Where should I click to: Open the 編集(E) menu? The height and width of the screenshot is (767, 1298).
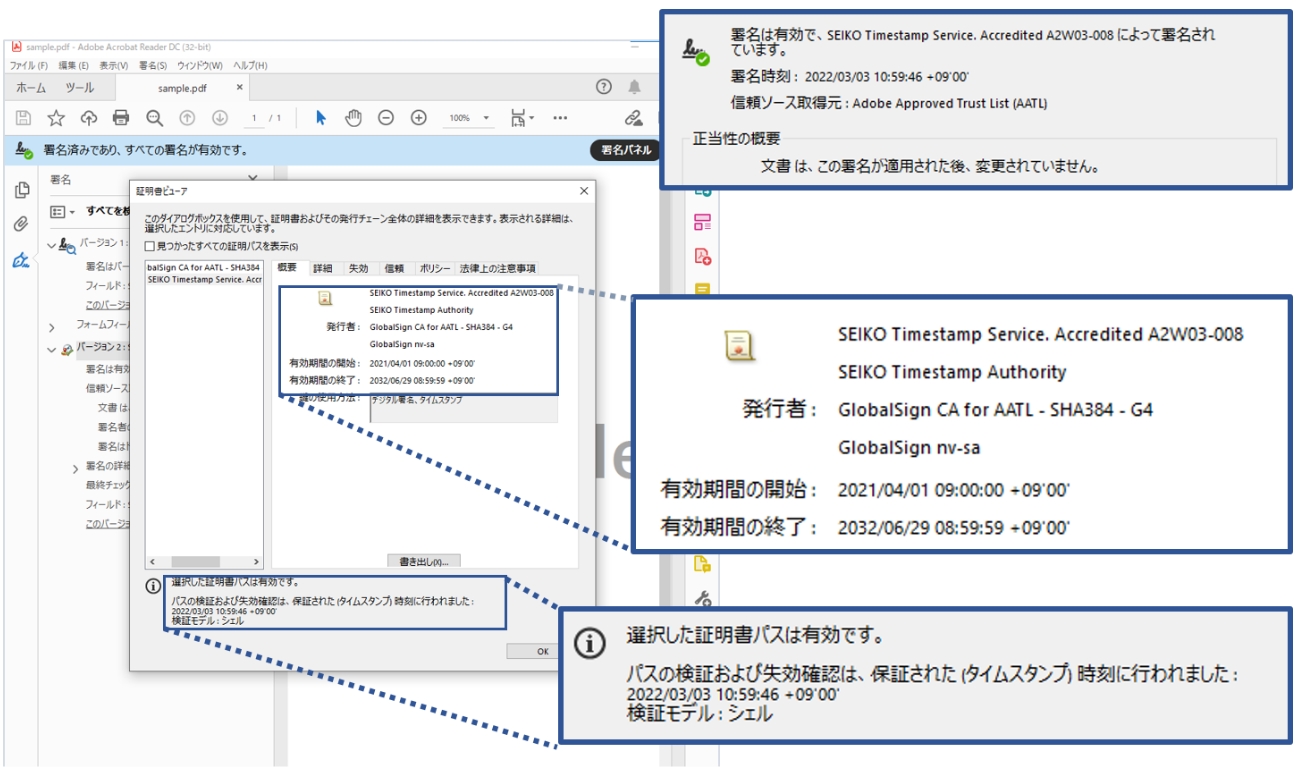tap(72, 65)
